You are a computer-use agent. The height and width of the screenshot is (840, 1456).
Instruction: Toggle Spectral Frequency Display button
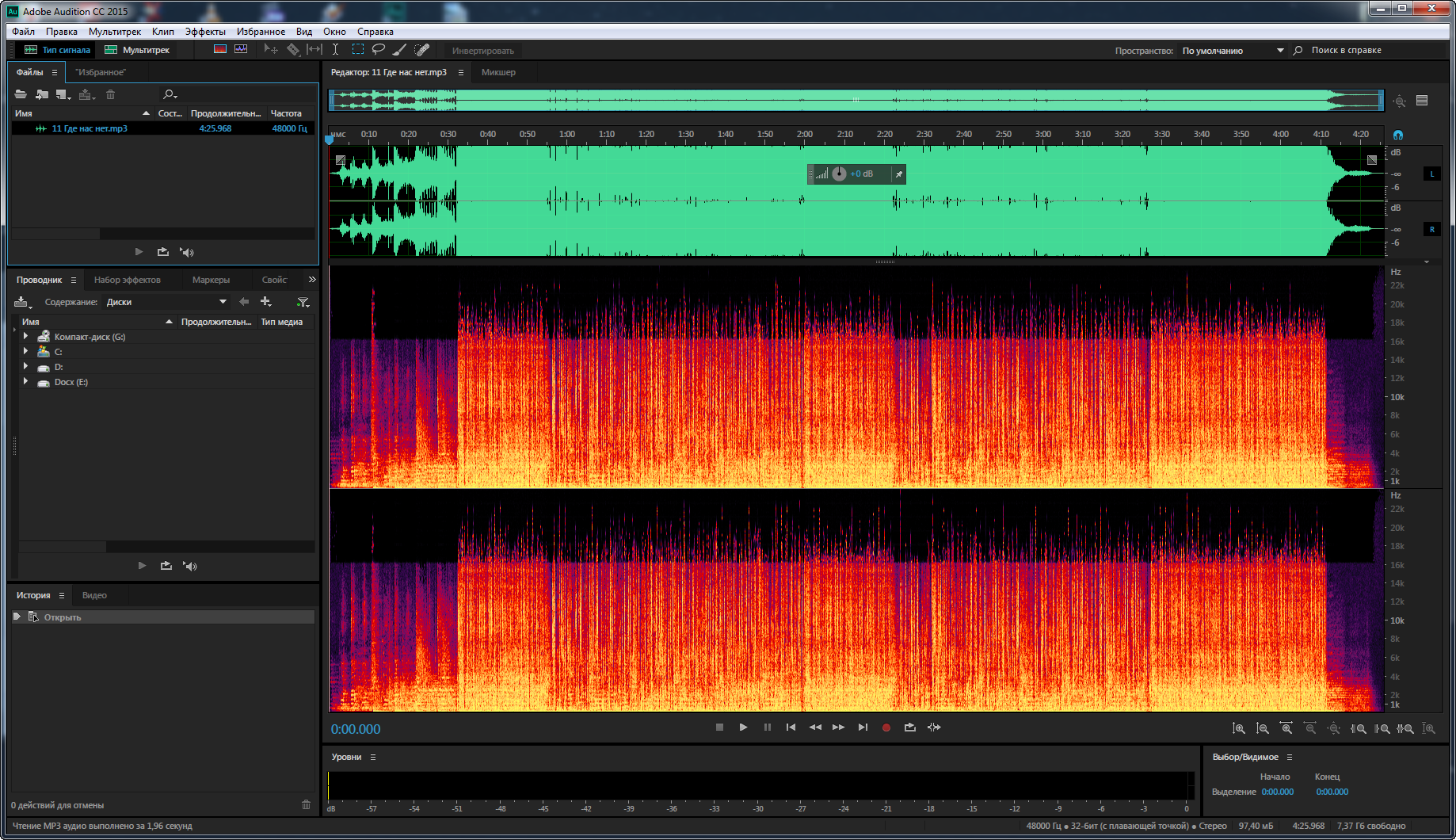[x=220, y=49]
